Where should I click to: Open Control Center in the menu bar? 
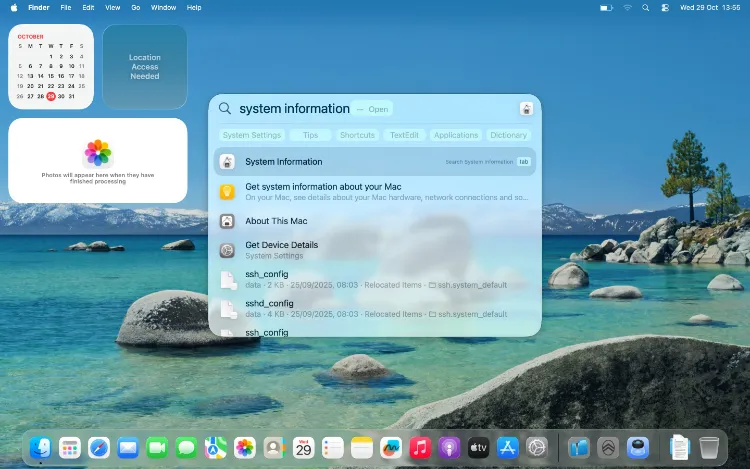[x=666, y=7]
